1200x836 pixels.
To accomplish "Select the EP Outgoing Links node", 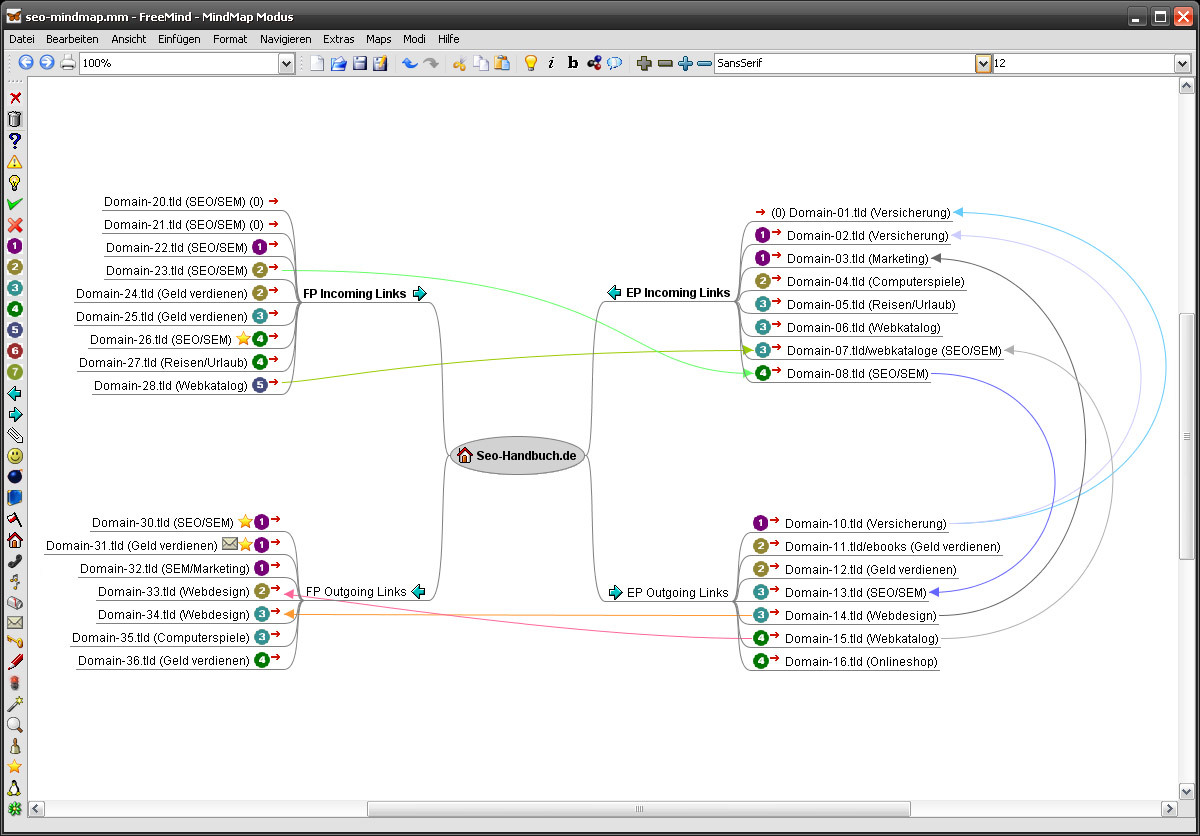I will click(669, 592).
